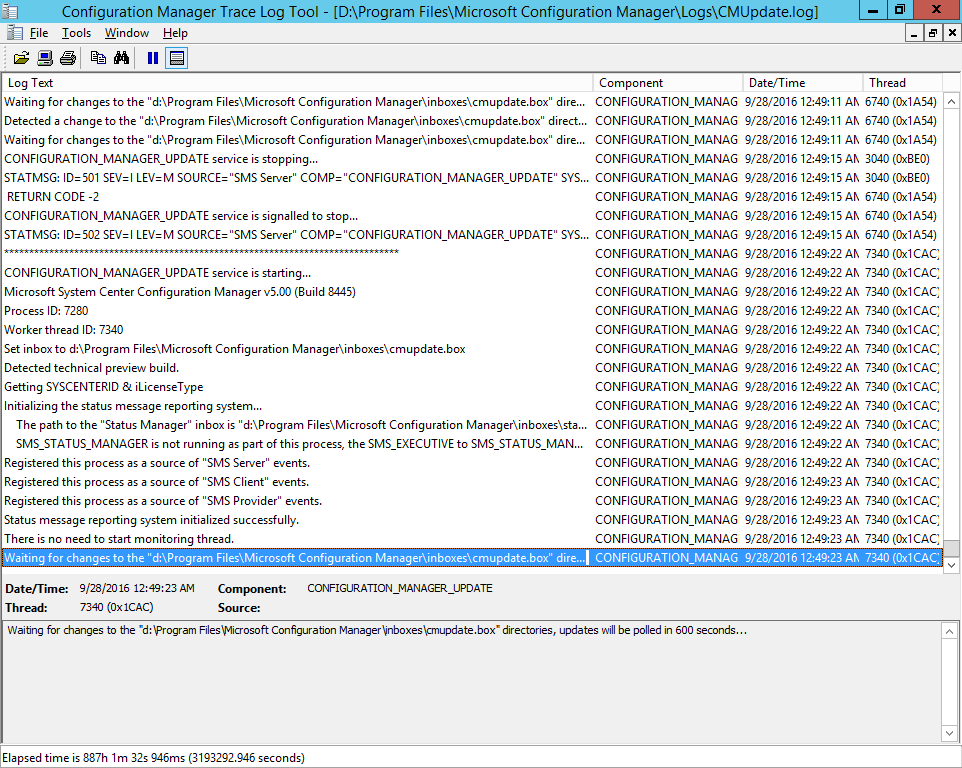The height and width of the screenshot is (768, 962).
Task: Select the "SMS_STATUS_MANAGER is not running" row
Action: pos(472,444)
